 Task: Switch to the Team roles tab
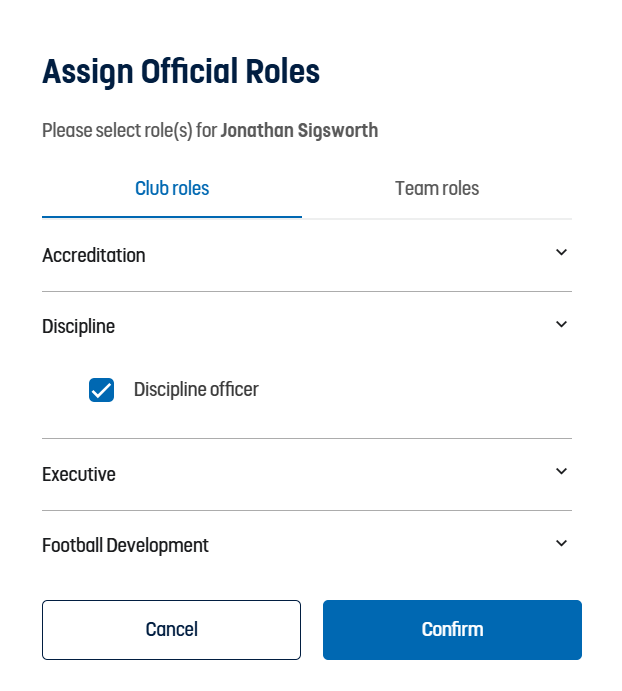click(437, 188)
